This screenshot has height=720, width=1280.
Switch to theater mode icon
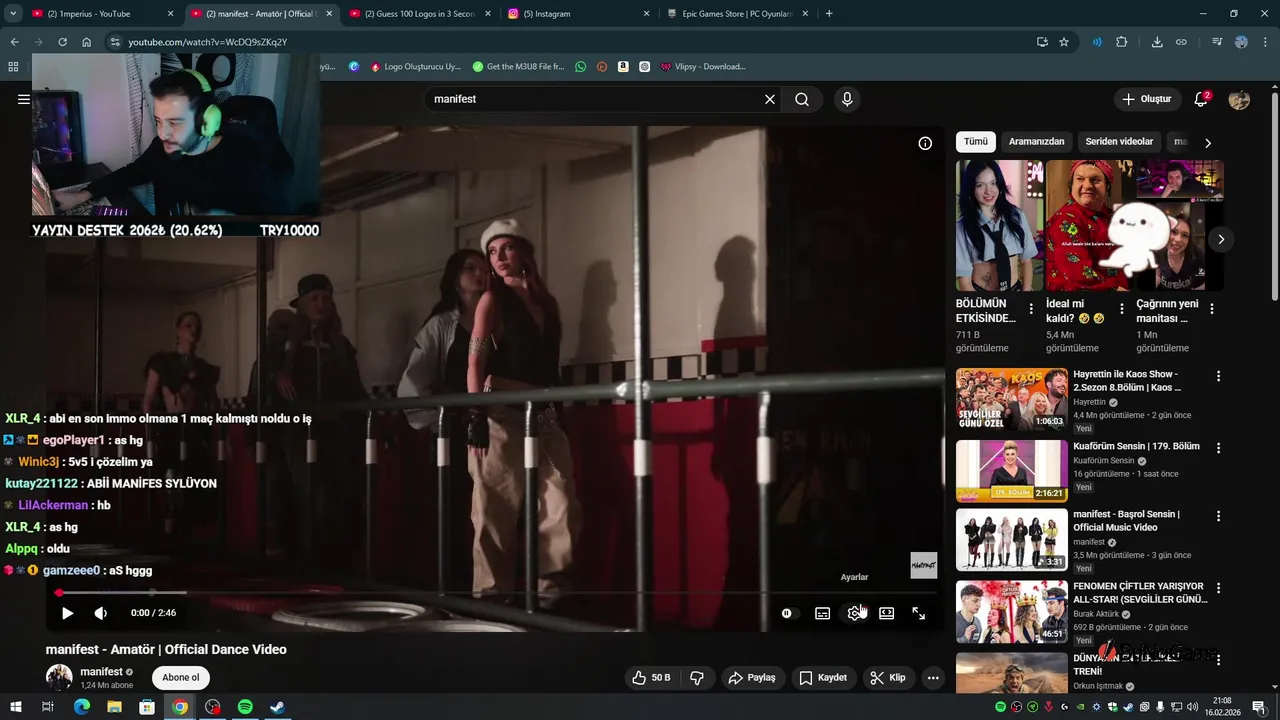pyautogui.click(x=886, y=613)
